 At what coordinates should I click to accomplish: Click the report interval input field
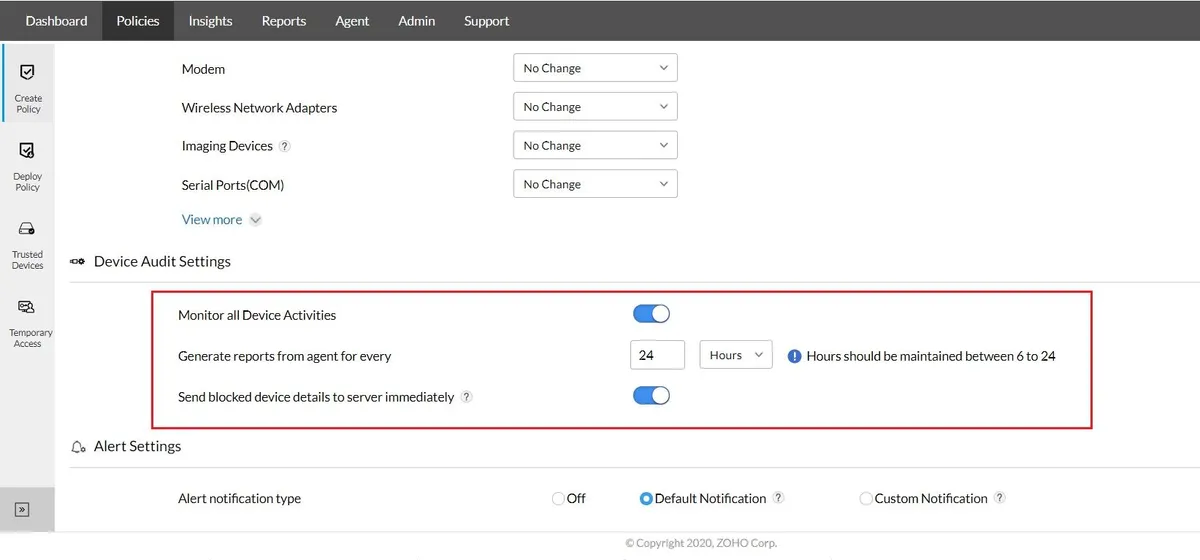(657, 355)
